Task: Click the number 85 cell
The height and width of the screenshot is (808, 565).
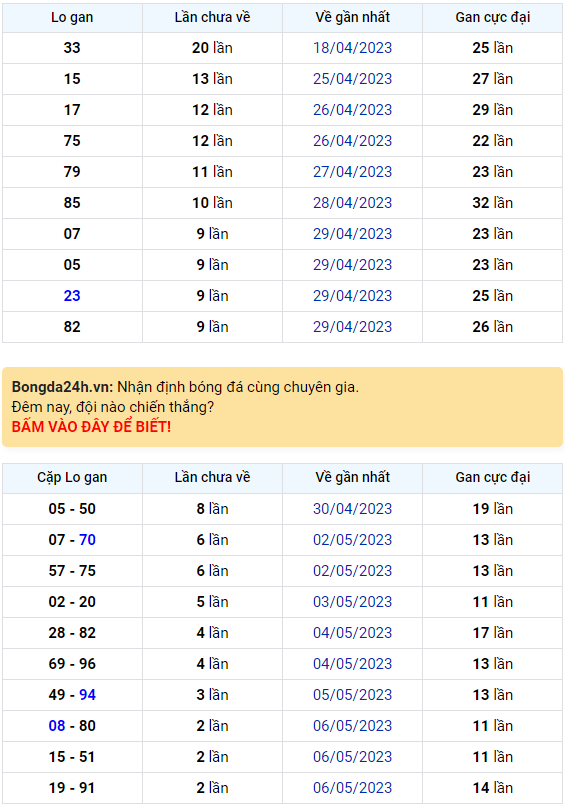Action: coord(72,203)
